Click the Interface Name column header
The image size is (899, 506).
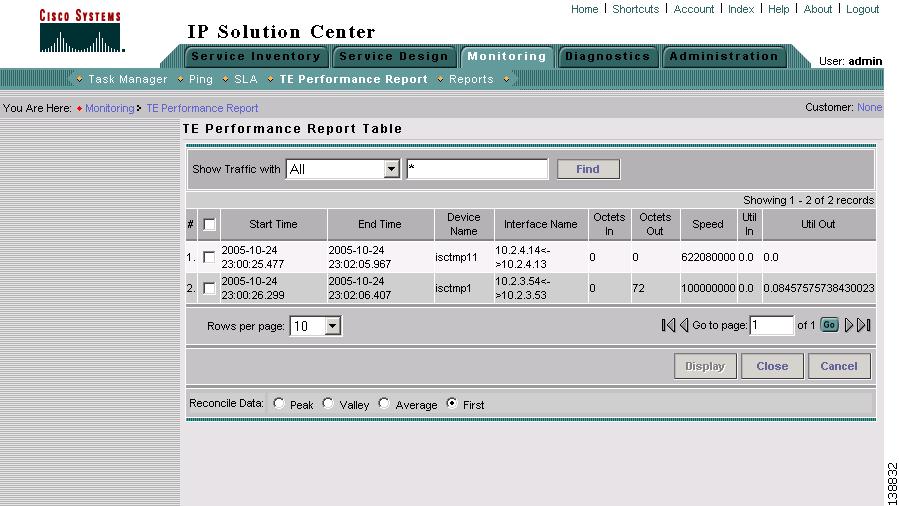click(541, 225)
